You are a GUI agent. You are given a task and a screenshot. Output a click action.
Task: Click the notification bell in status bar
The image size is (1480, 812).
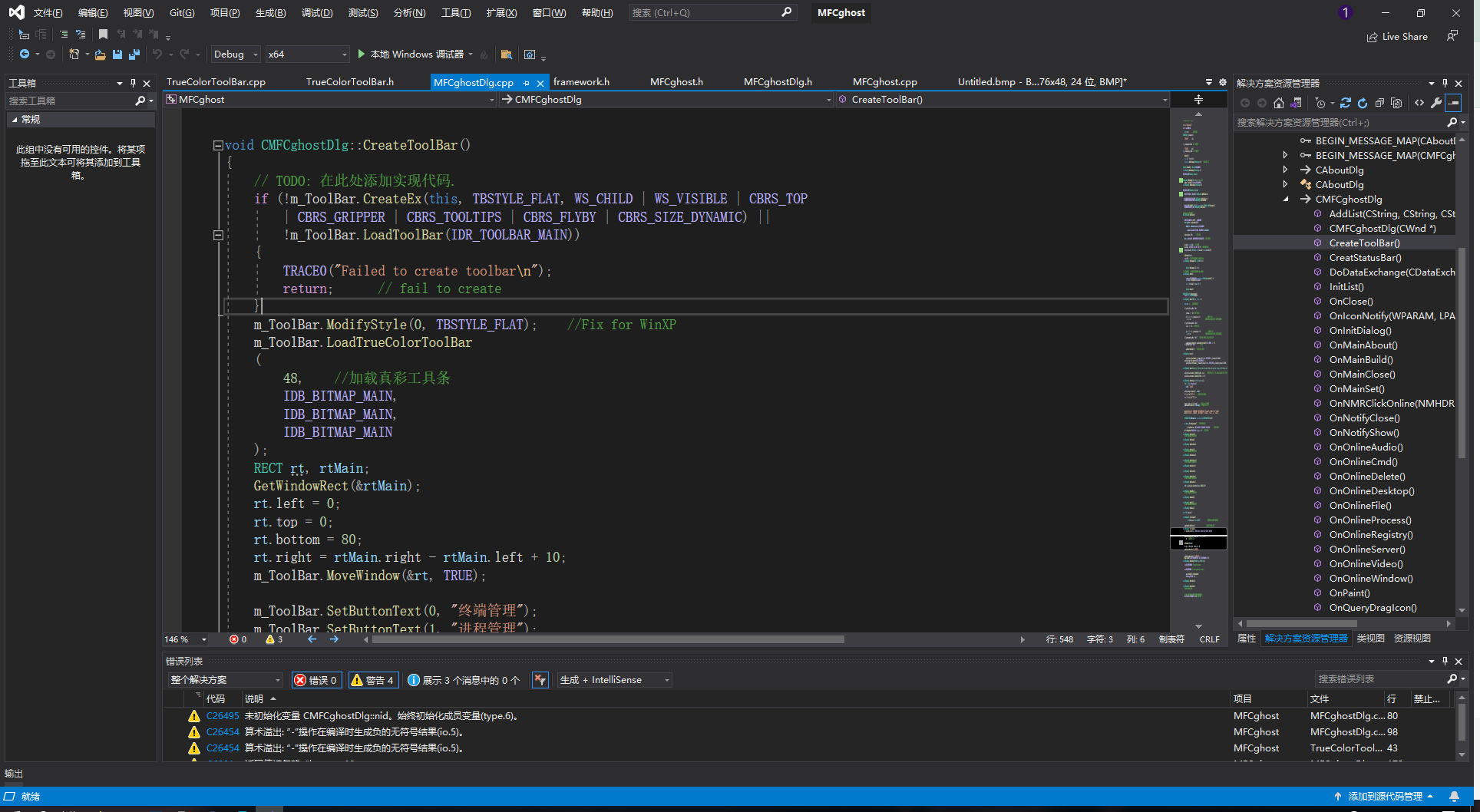[x=1454, y=797]
